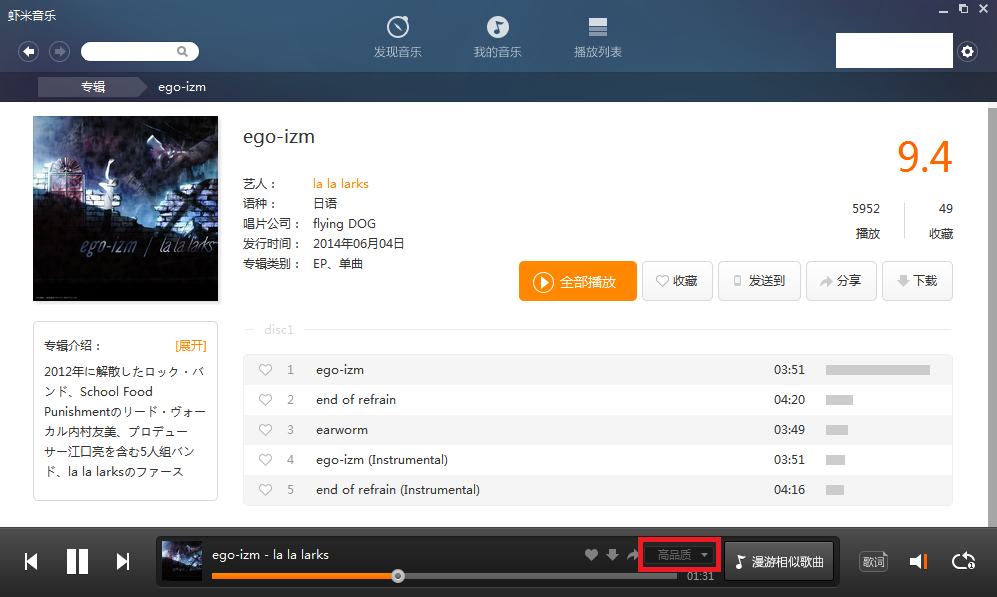This screenshot has width=997, height=597.
Task: Open the 高品质 audio quality dropdown
Action: click(679, 555)
